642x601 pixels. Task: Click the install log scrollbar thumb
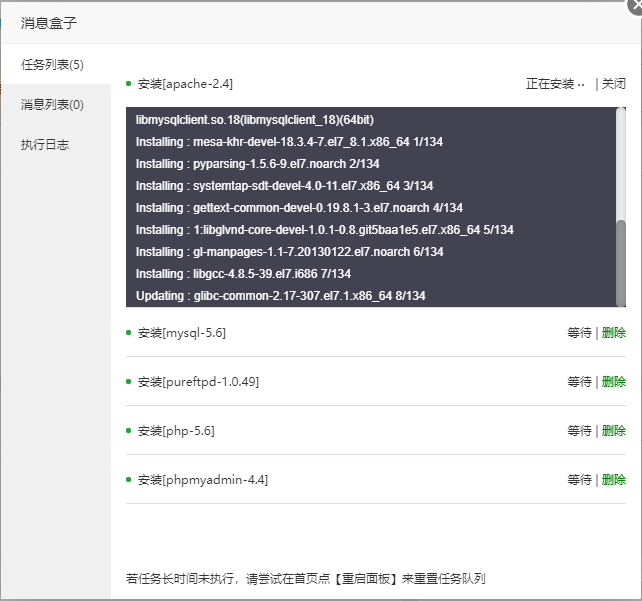(x=621, y=263)
